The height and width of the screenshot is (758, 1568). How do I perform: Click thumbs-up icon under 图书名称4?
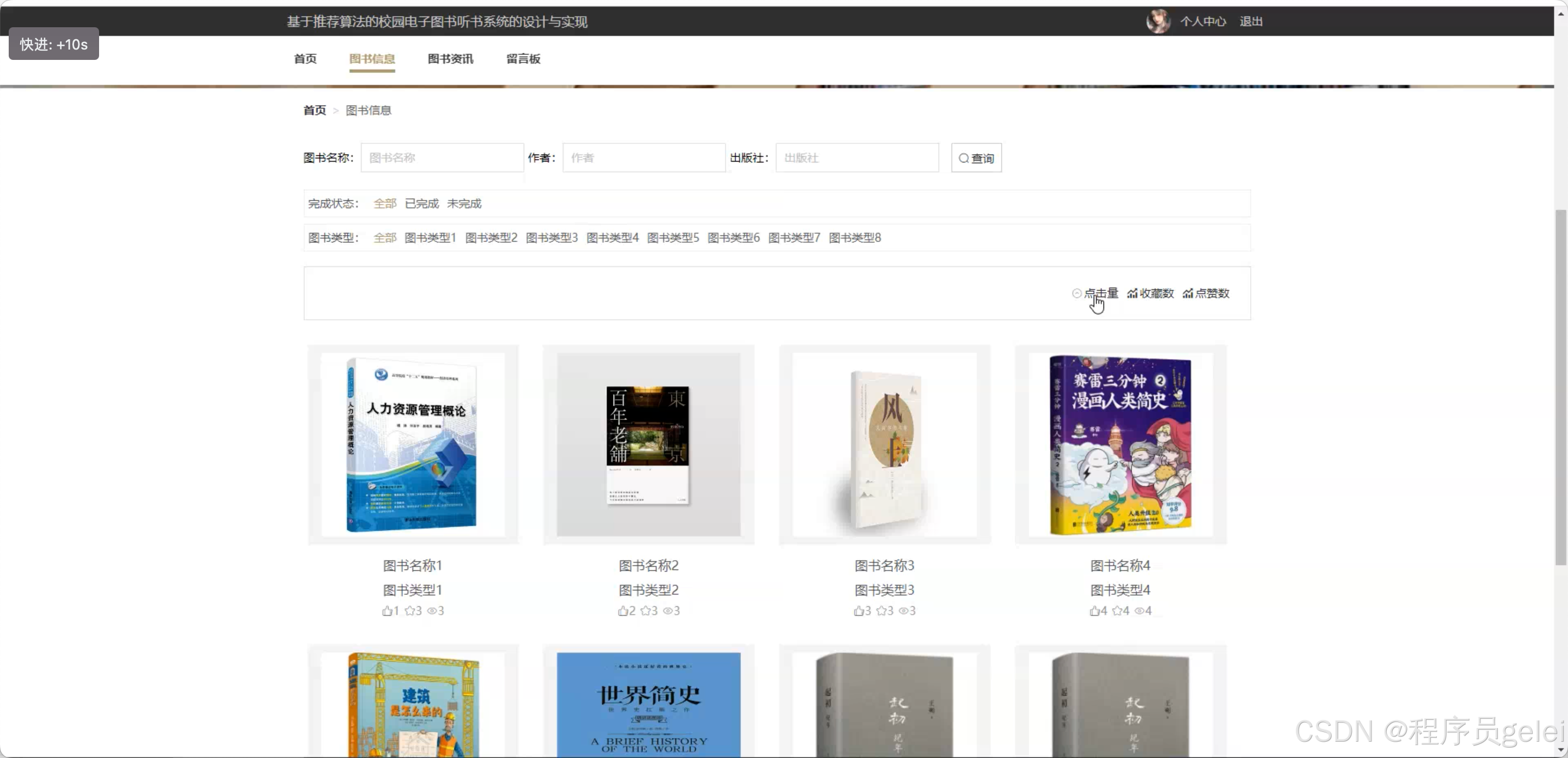click(1094, 610)
